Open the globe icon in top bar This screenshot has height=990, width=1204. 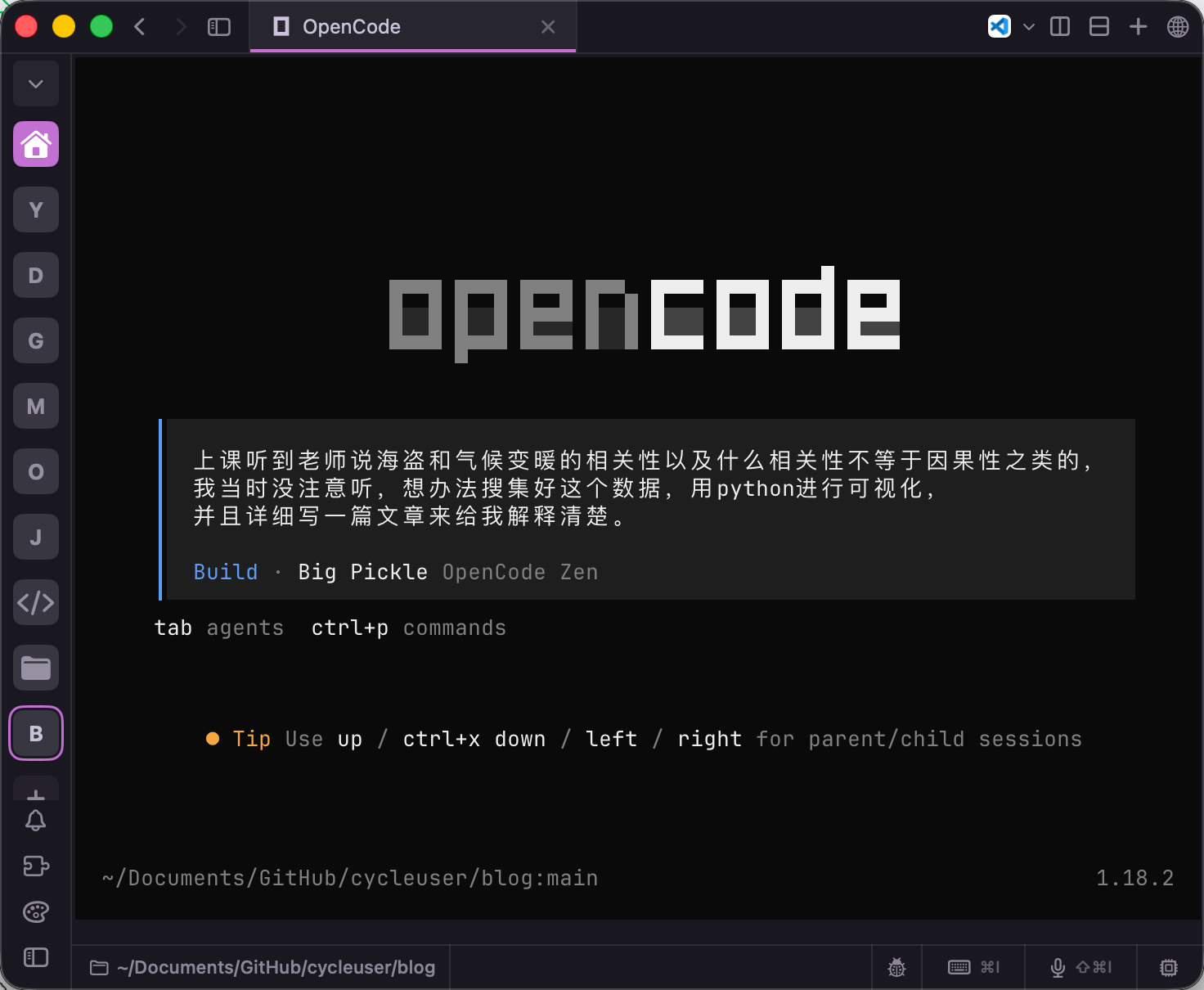pyautogui.click(x=1178, y=27)
